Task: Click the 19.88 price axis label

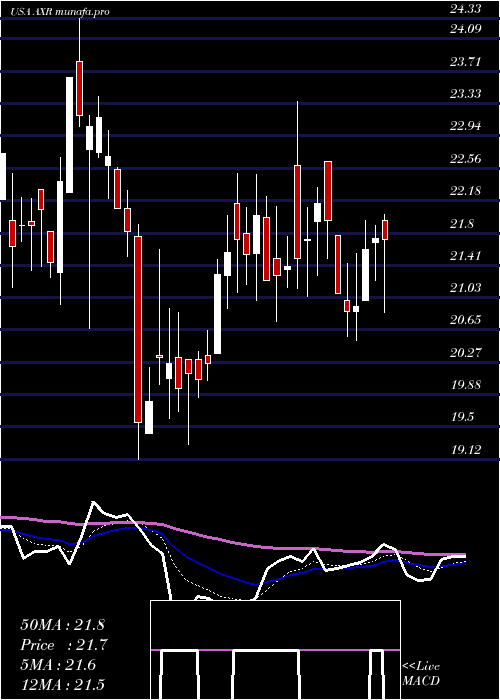Action: [x=467, y=385]
